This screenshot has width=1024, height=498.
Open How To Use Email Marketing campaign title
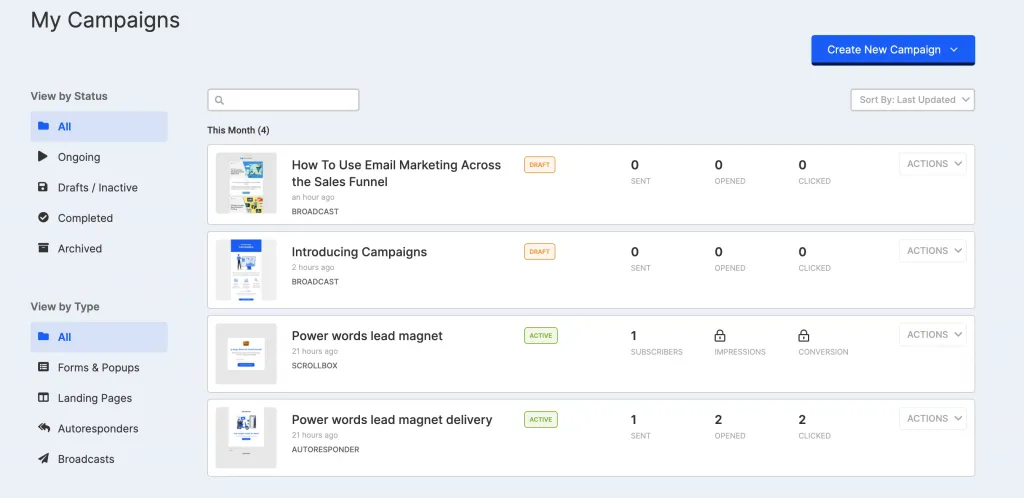click(396, 174)
